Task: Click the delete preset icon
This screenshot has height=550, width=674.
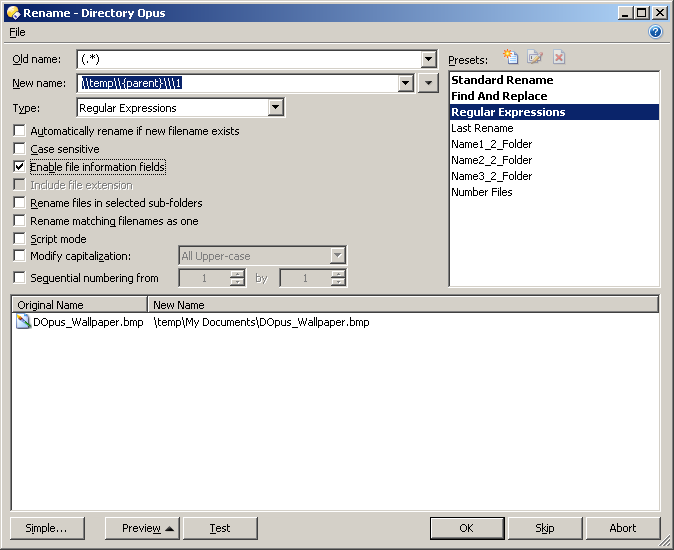Action: 559,58
